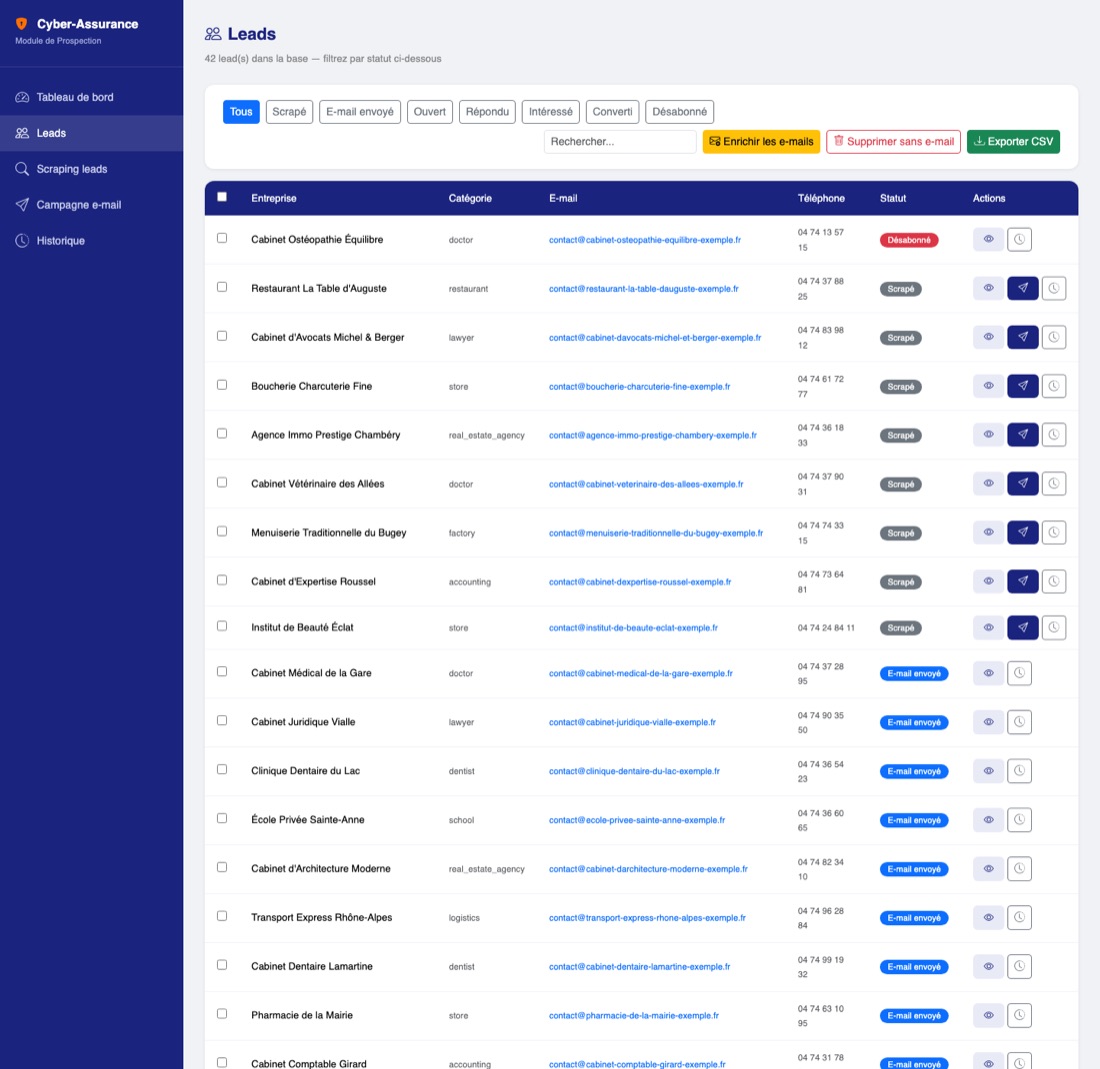This screenshot has width=1100, height=1069.
Task: Send email to Institut de Beauté Éclat
Action: pos(1023,628)
